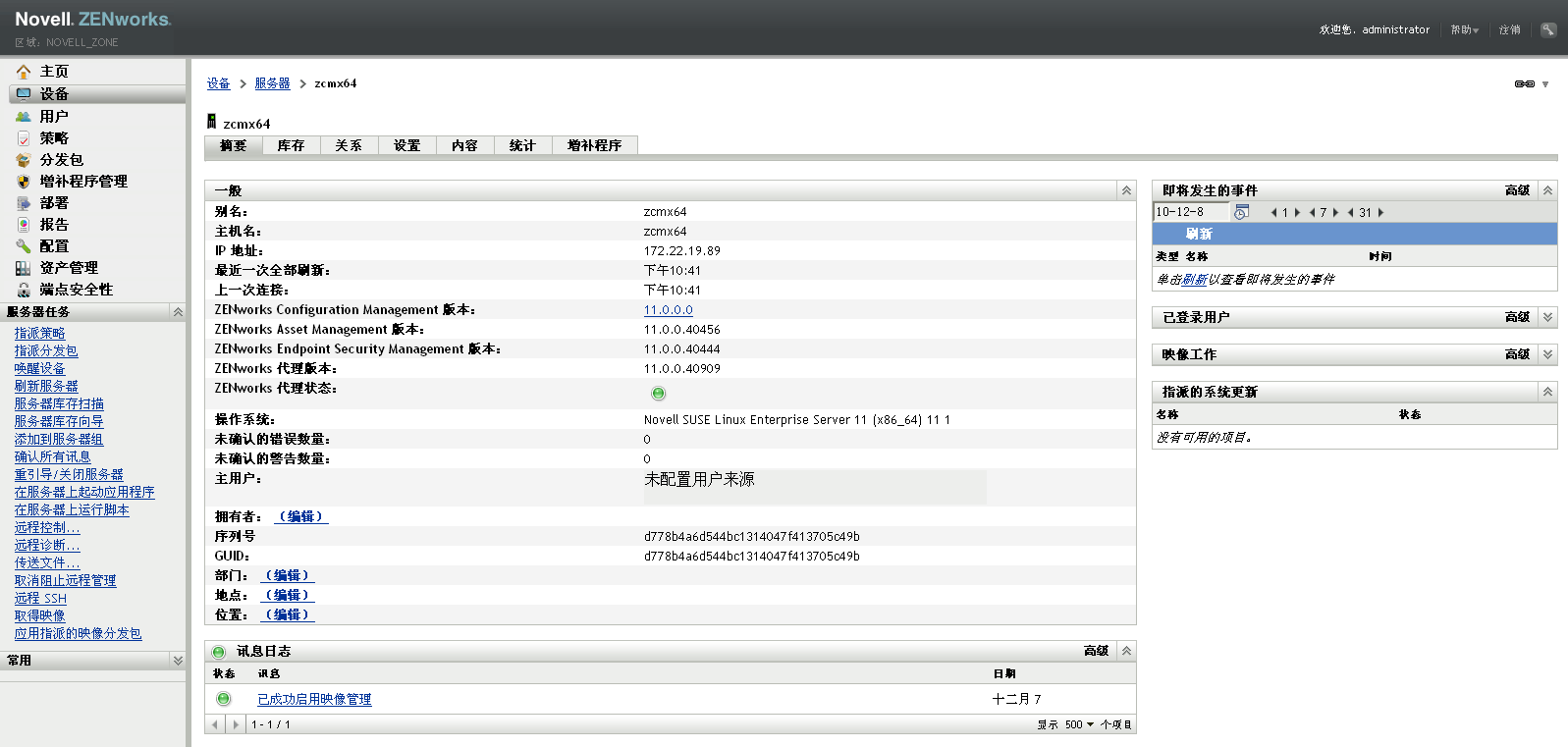Select the 设备 devices monitor icon
The width and height of the screenshot is (1568, 747).
(24, 94)
